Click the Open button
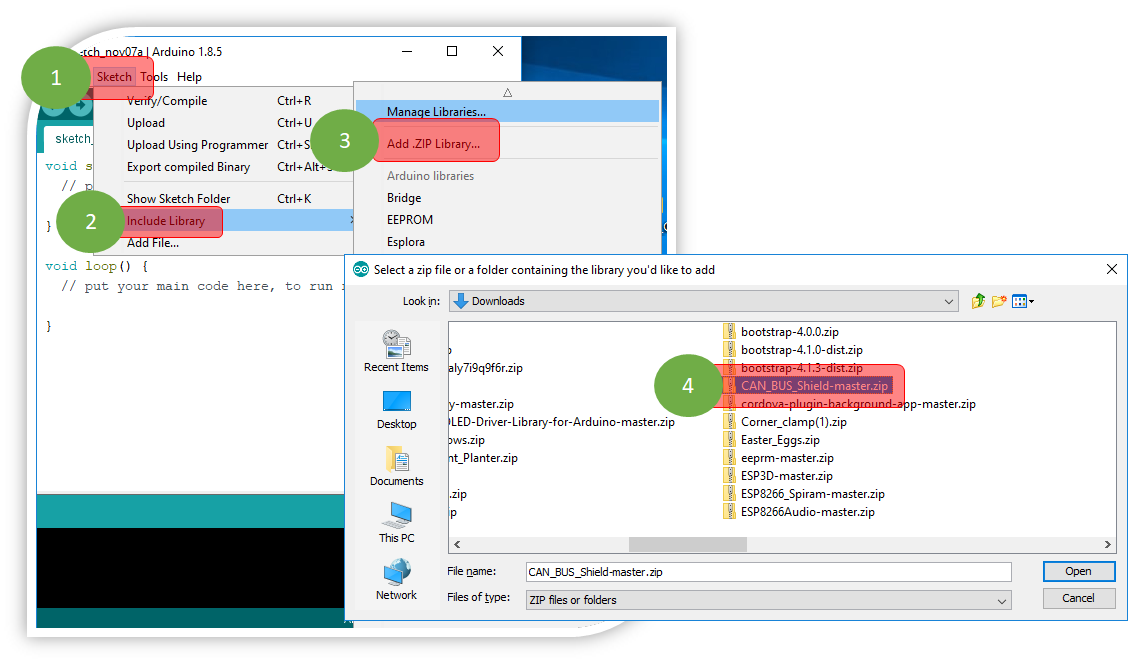 [1078, 571]
